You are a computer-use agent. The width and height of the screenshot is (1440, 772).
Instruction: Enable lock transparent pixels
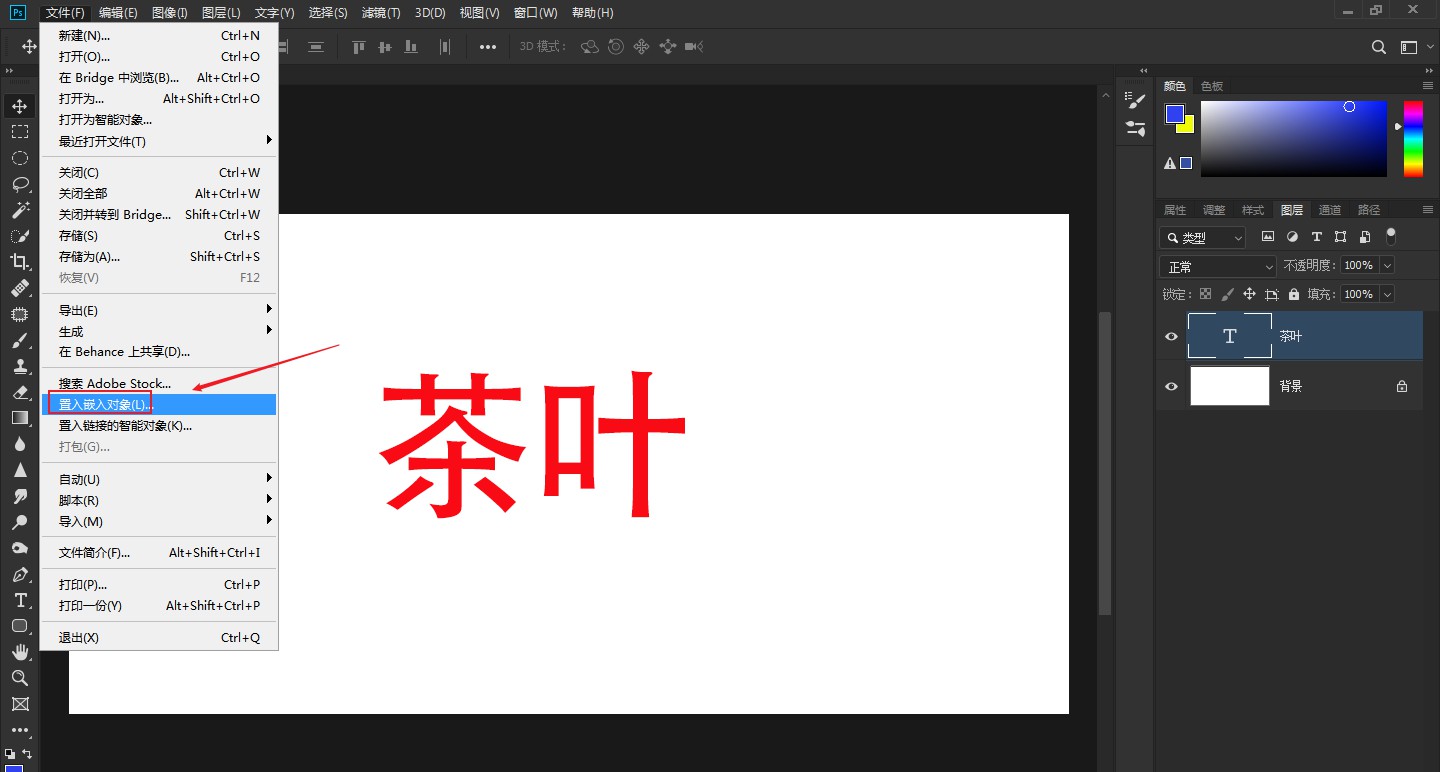pos(1206,293)
